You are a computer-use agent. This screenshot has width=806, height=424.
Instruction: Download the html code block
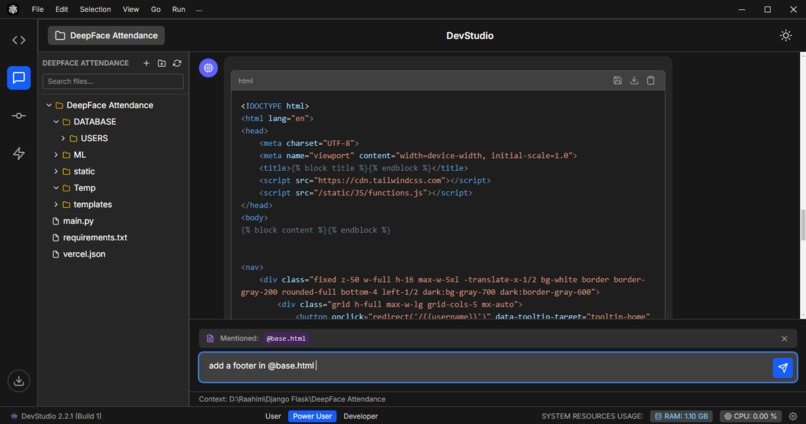coord(634,81)
